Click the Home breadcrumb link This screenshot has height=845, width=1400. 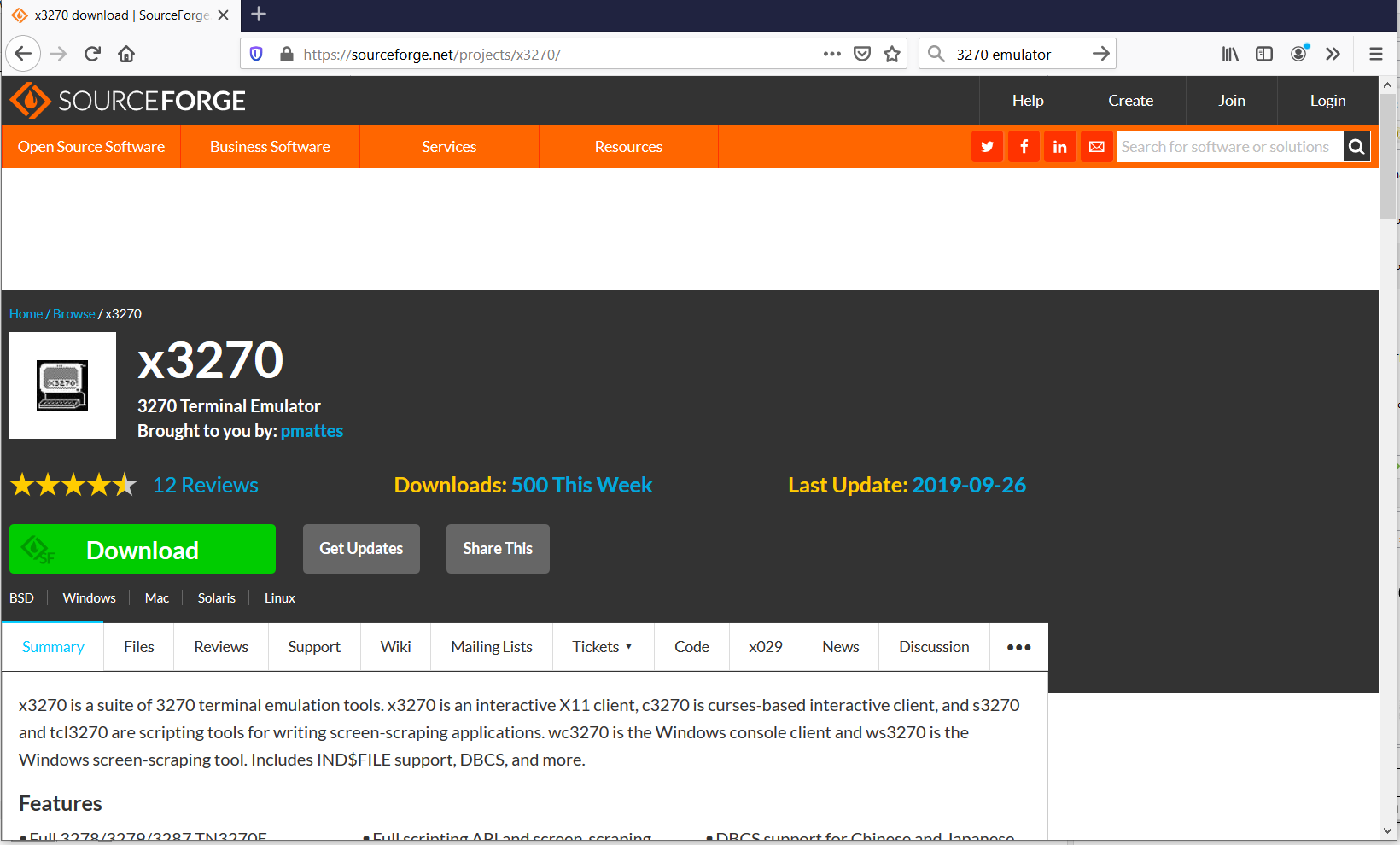(26, 314)
